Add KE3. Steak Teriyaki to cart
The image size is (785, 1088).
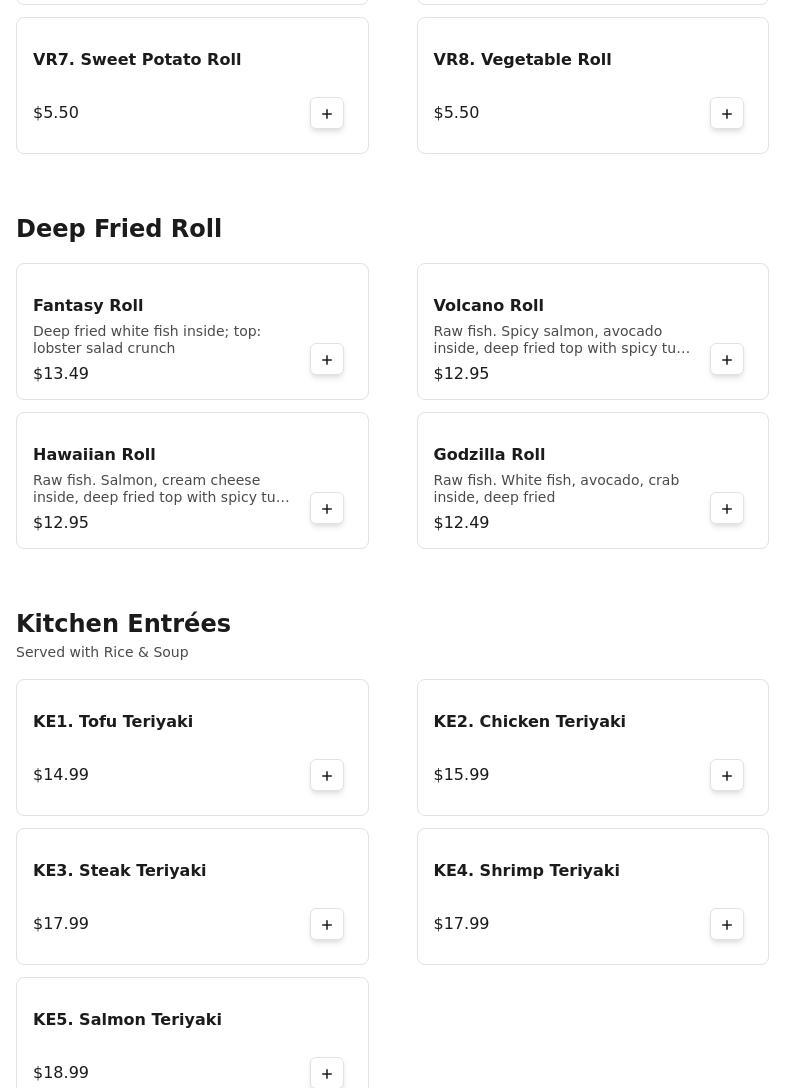click(x=327, y=925)
